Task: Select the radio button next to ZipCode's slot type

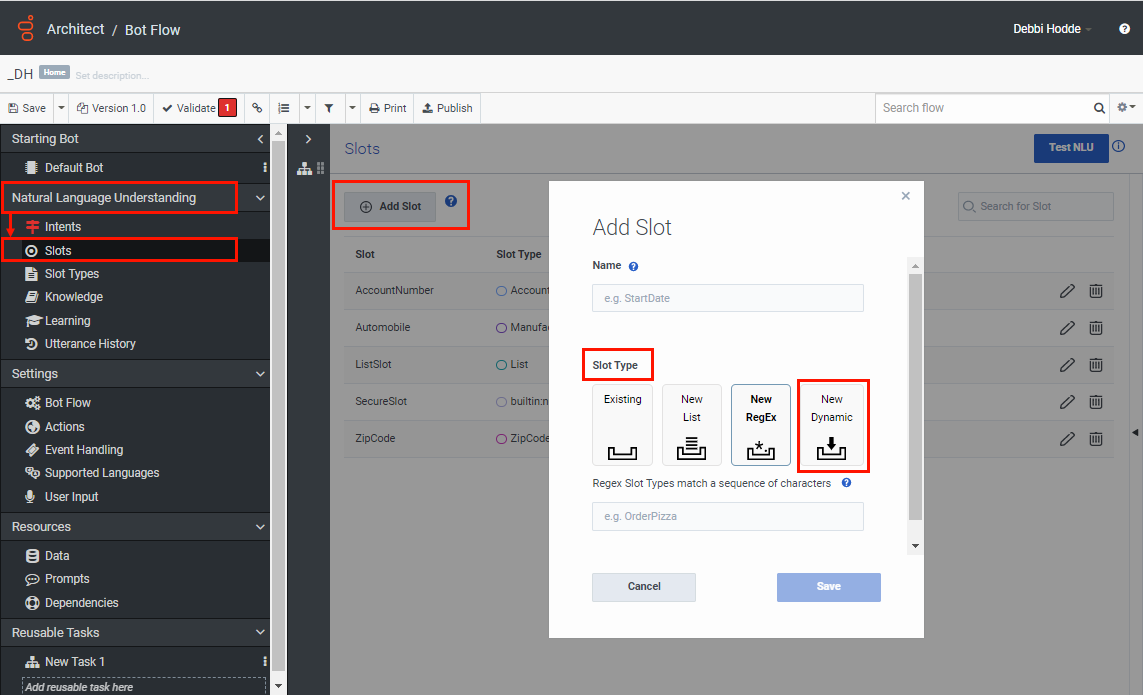Action: click(501, 438)
